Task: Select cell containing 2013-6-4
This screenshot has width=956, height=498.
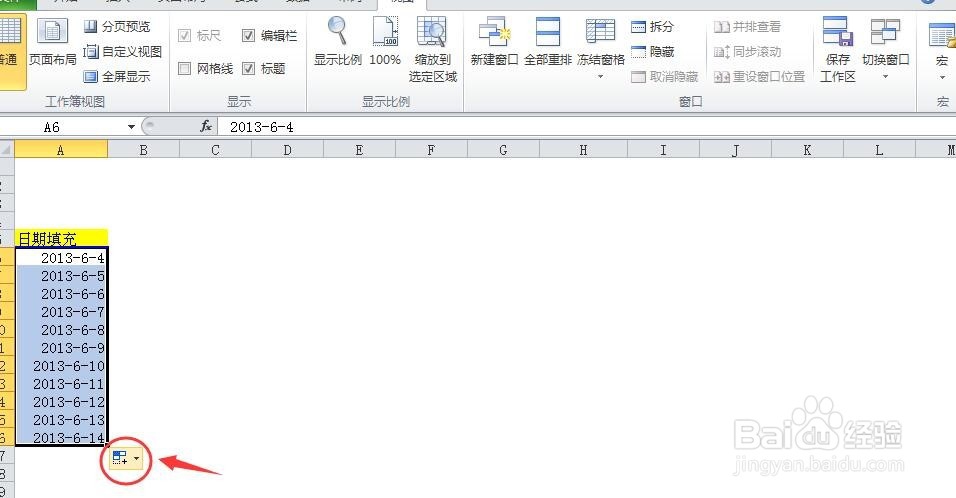Action: coord(61,258)
